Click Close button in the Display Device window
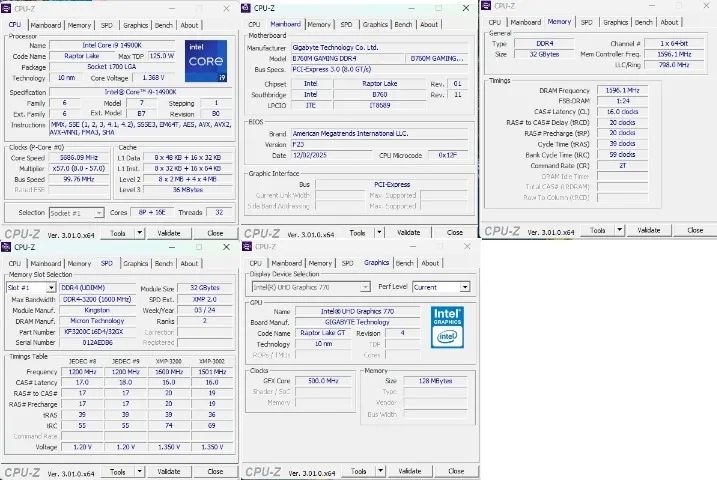Viewport: 717px width, 480px height. 456,471
